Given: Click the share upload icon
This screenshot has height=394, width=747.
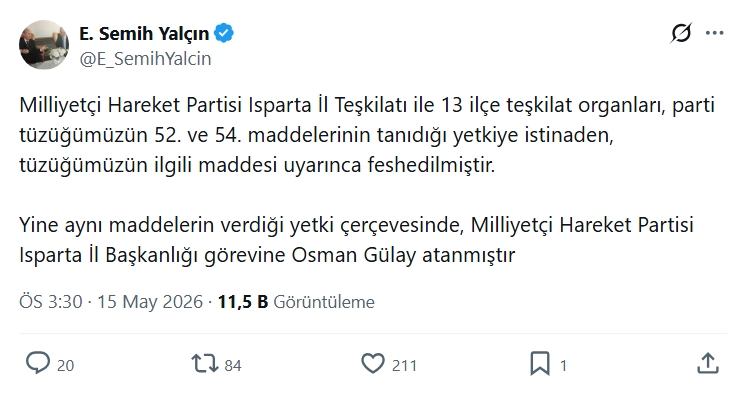Looking at the screenshot, I should pos(708,364).
